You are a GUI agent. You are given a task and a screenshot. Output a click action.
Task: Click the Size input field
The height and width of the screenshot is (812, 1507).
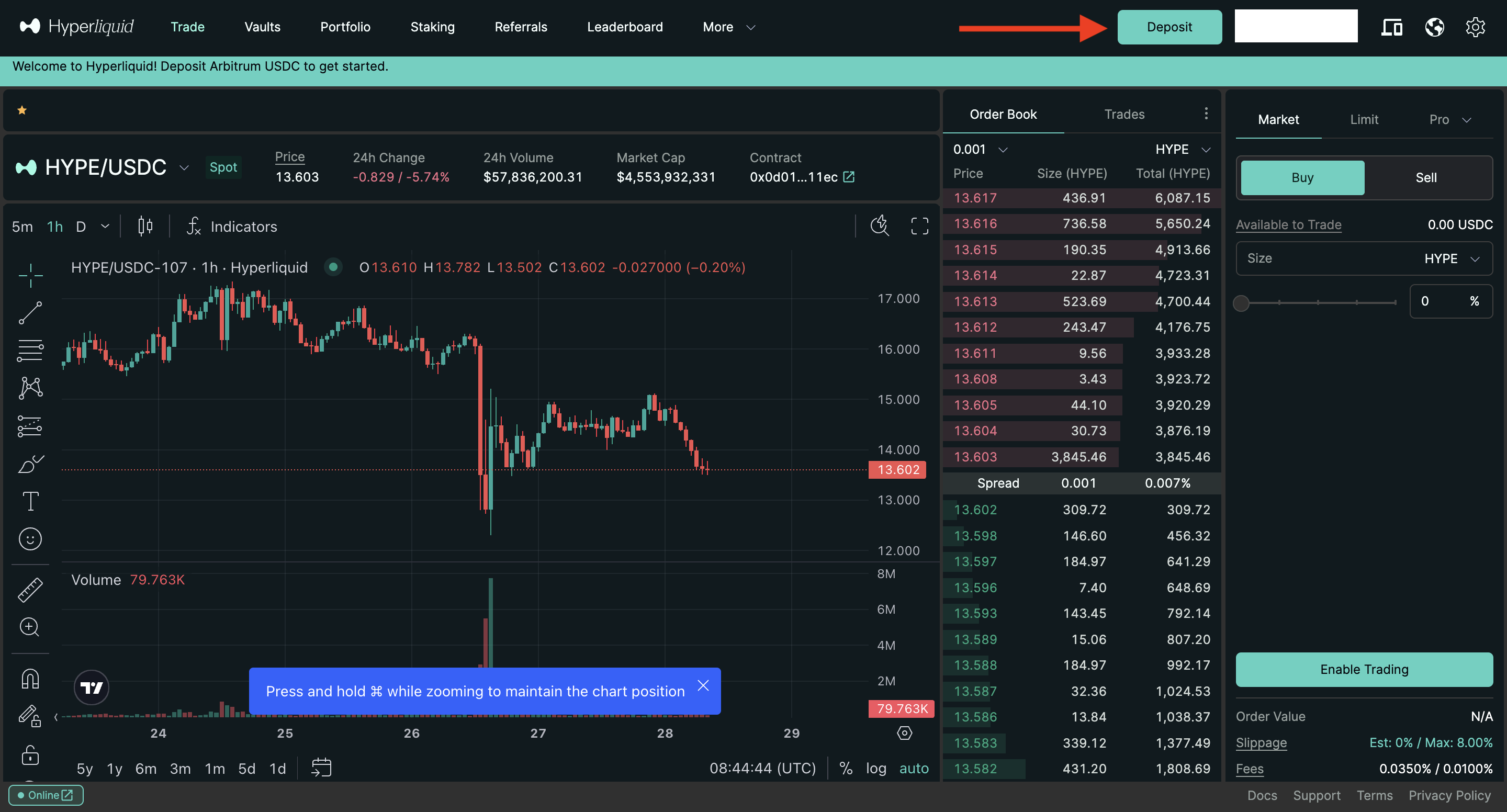(x=1364, y=258)
